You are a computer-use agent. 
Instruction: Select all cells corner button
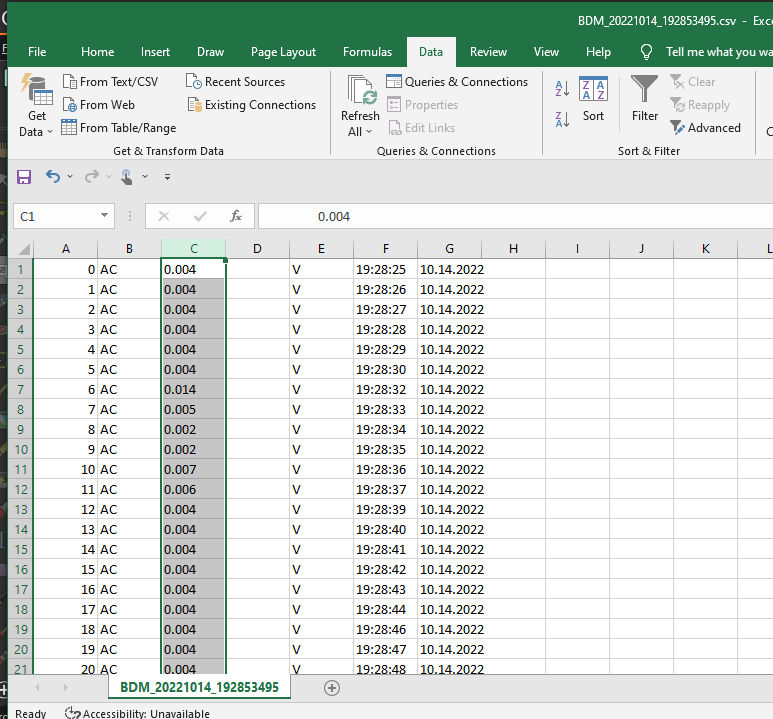24,249
